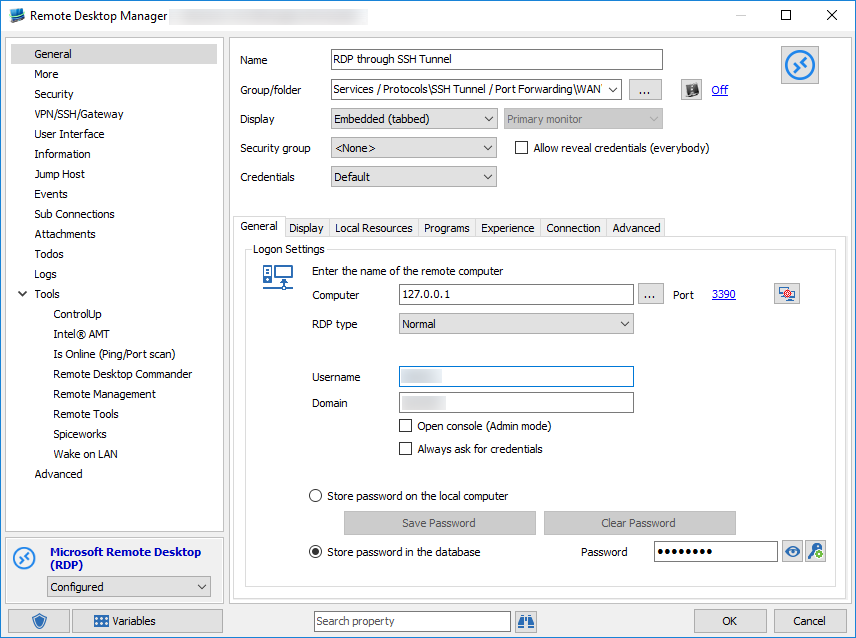Click the monitor icon beside the Off link
Viewport: 856px width, 638px height.
[691, 89]
